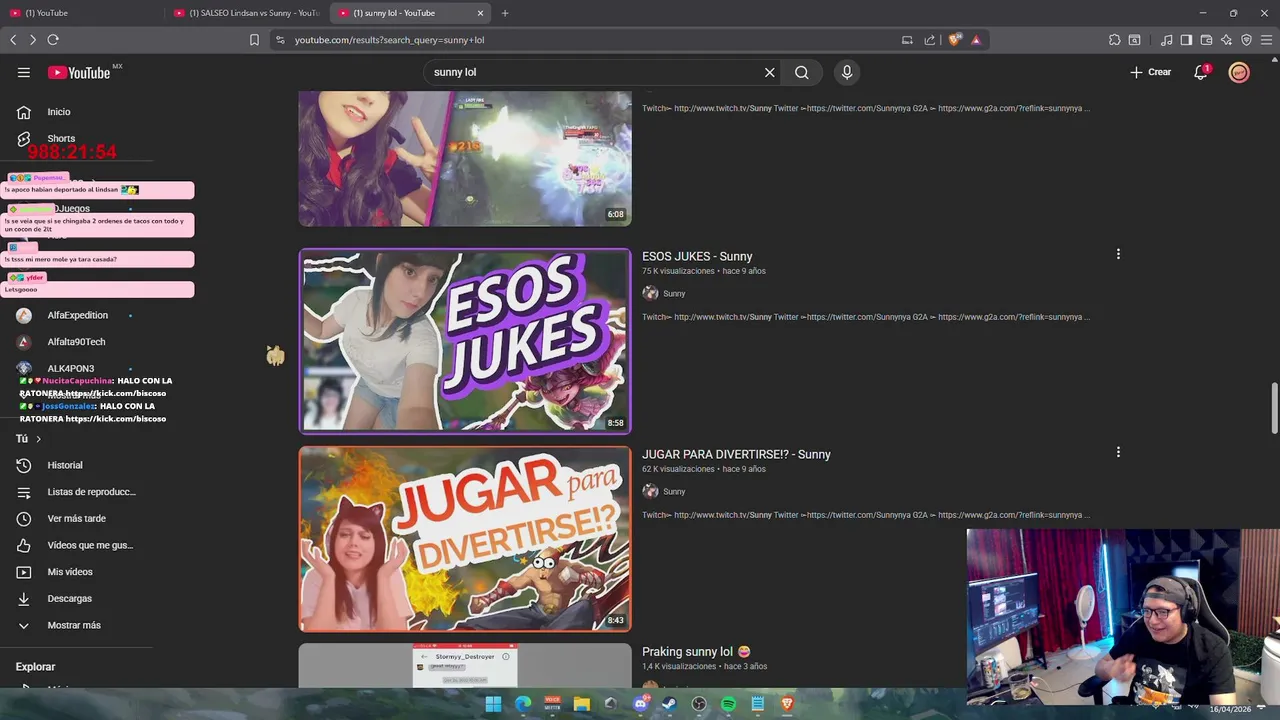Click the address bar URL
The image size is (1280, 720).
[x=389, y=40]
